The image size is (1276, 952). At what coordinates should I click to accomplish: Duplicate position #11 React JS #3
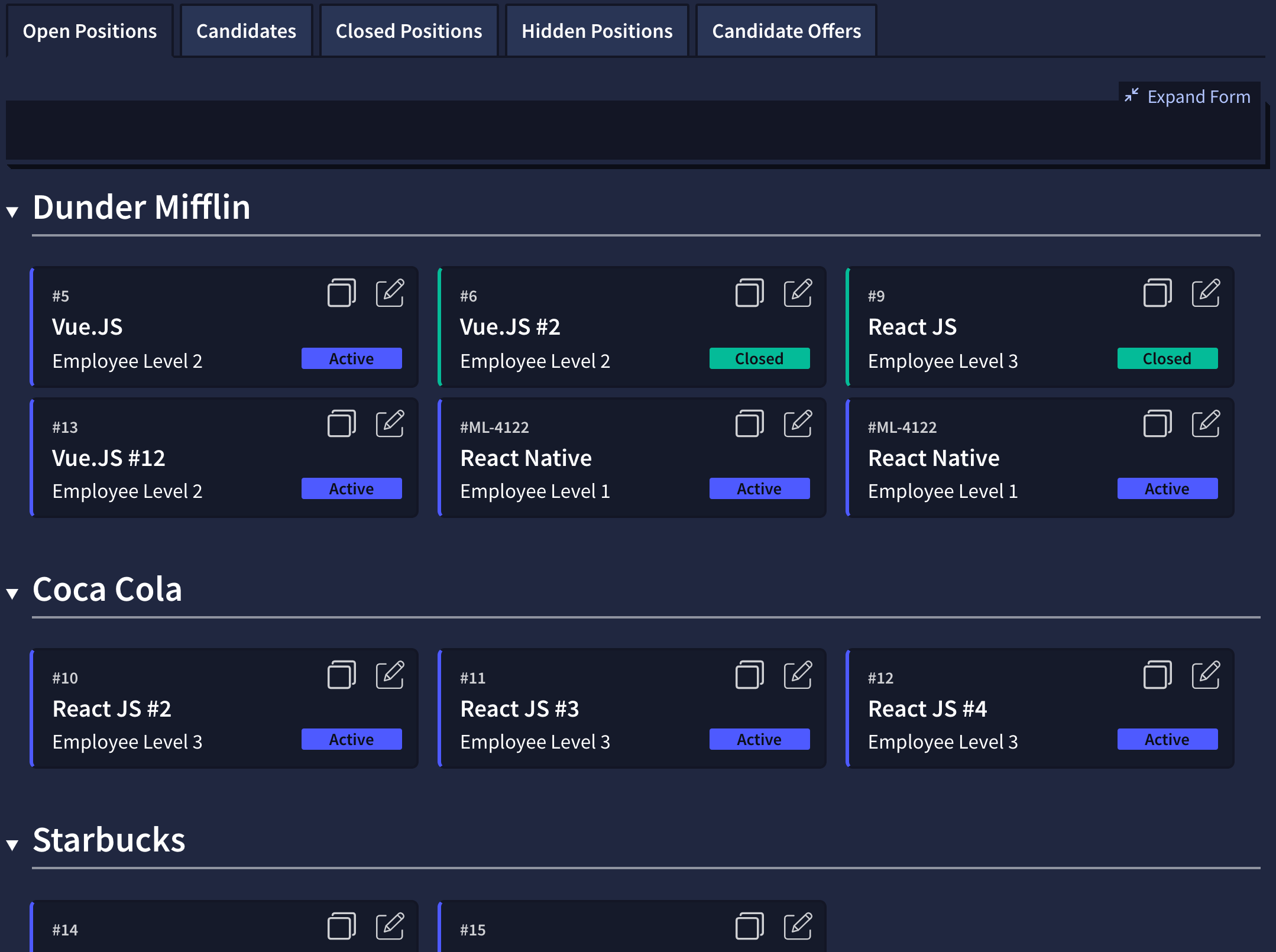tap(750, 675)
